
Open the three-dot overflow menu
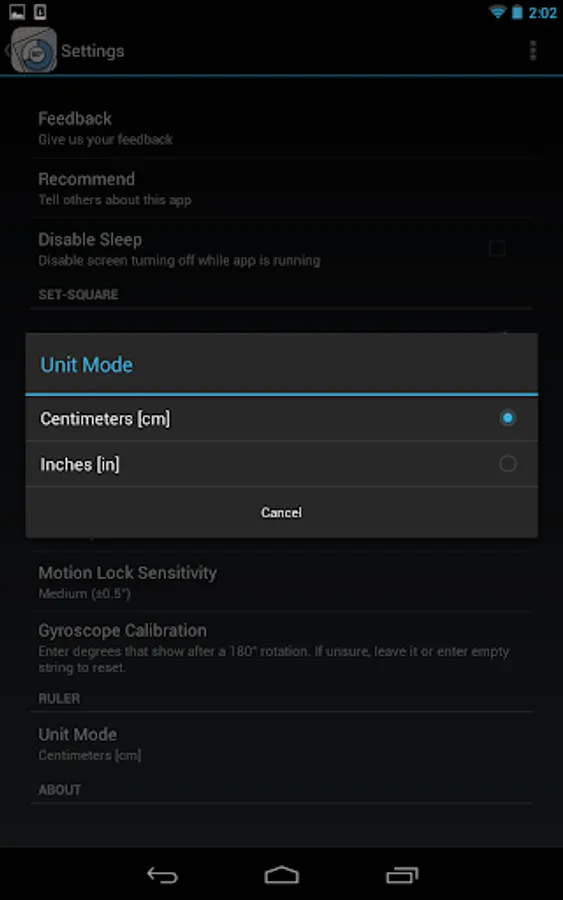[533, 51]
